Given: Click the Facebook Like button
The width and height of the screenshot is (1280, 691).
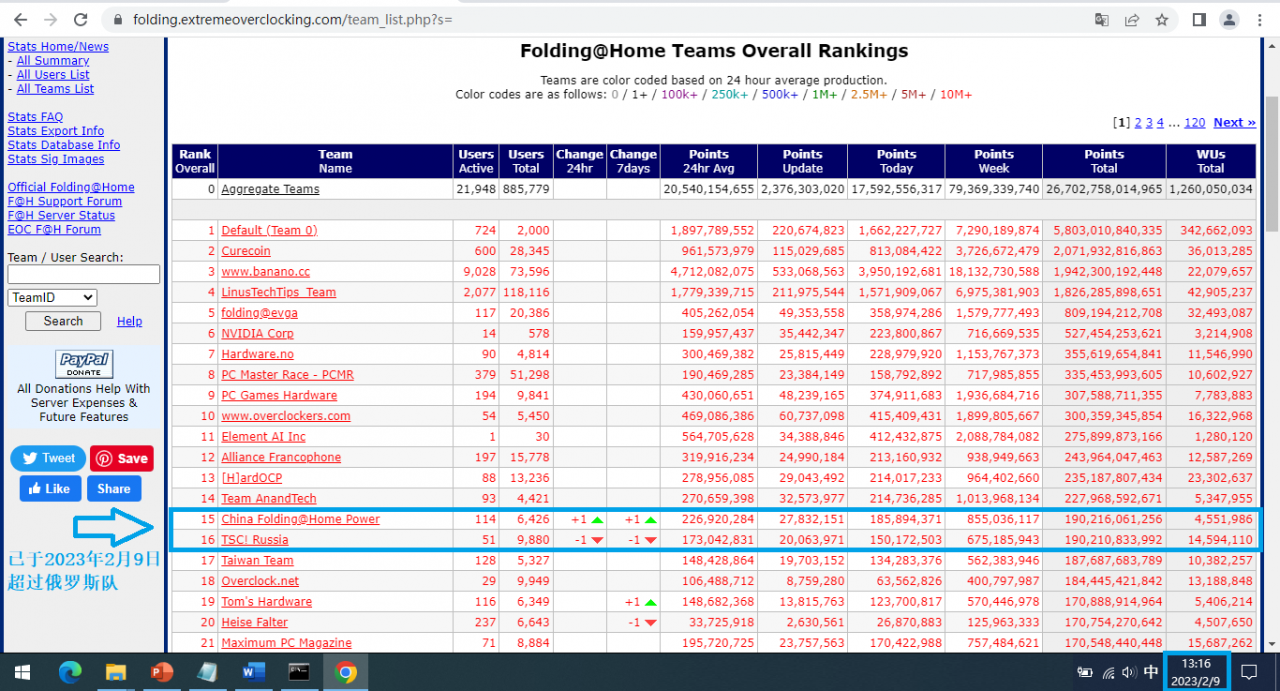Looking at the screenshot, I should [50, 488].
